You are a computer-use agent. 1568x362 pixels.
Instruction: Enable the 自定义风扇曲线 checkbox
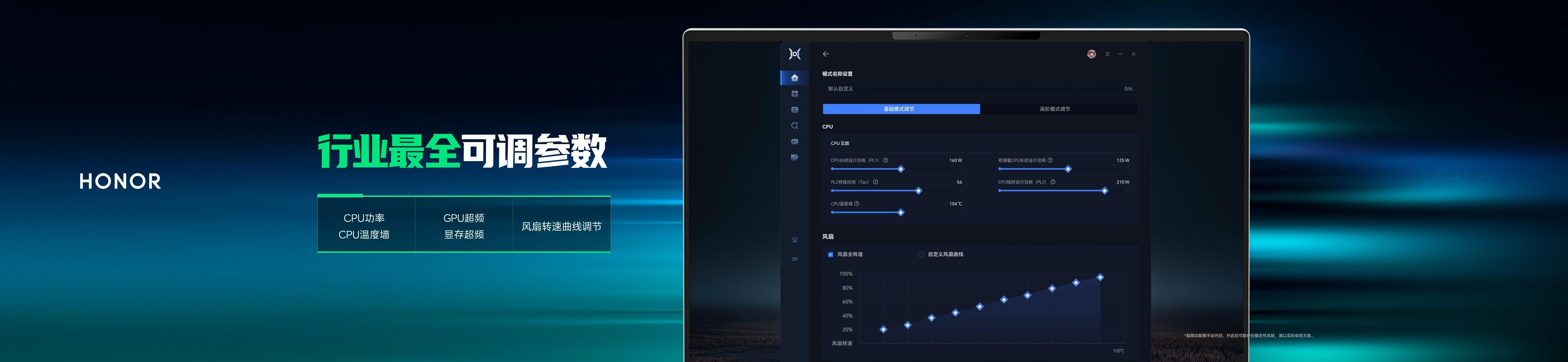[x=921, y=255]
